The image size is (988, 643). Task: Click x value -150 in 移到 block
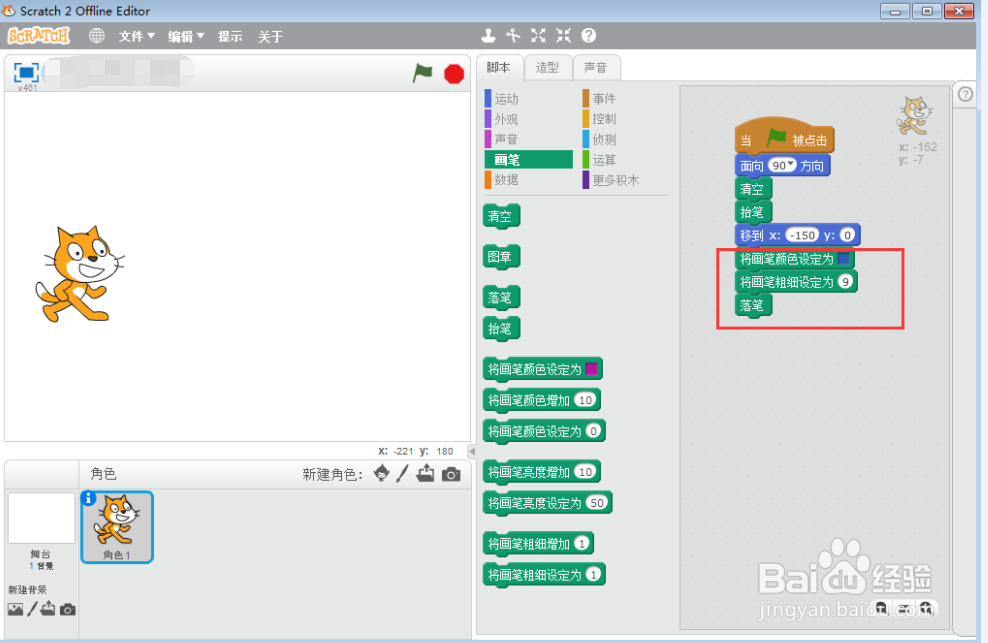click(x=802, y=235)
